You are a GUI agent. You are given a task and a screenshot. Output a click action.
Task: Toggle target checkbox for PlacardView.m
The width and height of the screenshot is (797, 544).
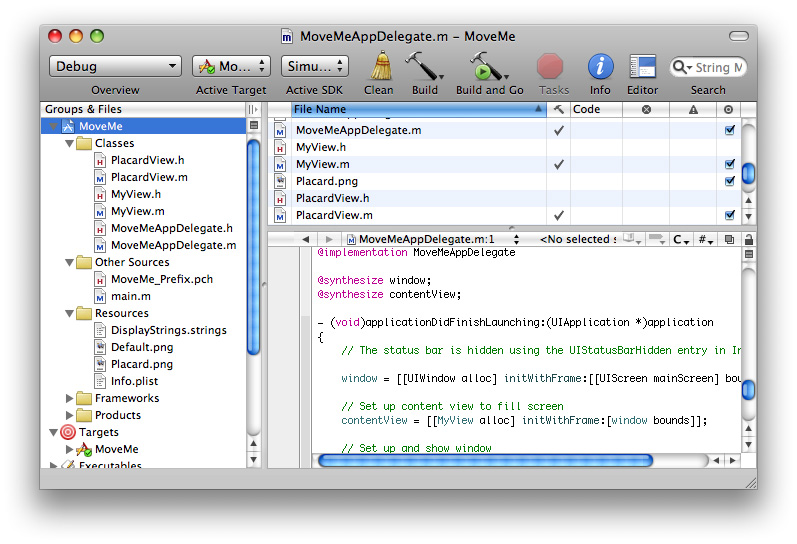click(729, 215)
